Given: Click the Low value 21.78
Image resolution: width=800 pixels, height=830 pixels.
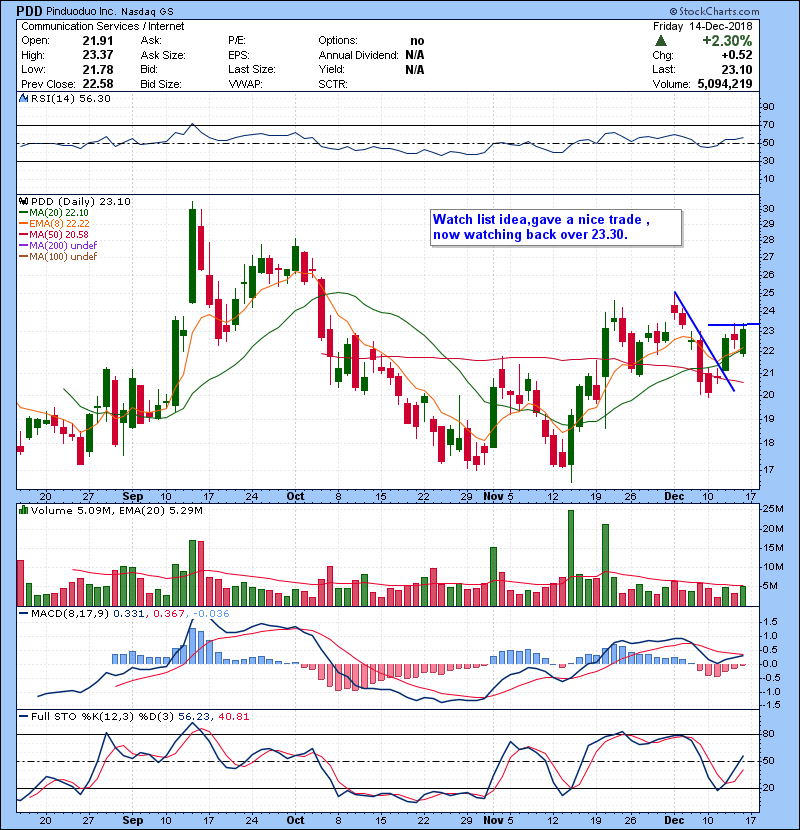Looking at the screenshot, I should 98,69.
